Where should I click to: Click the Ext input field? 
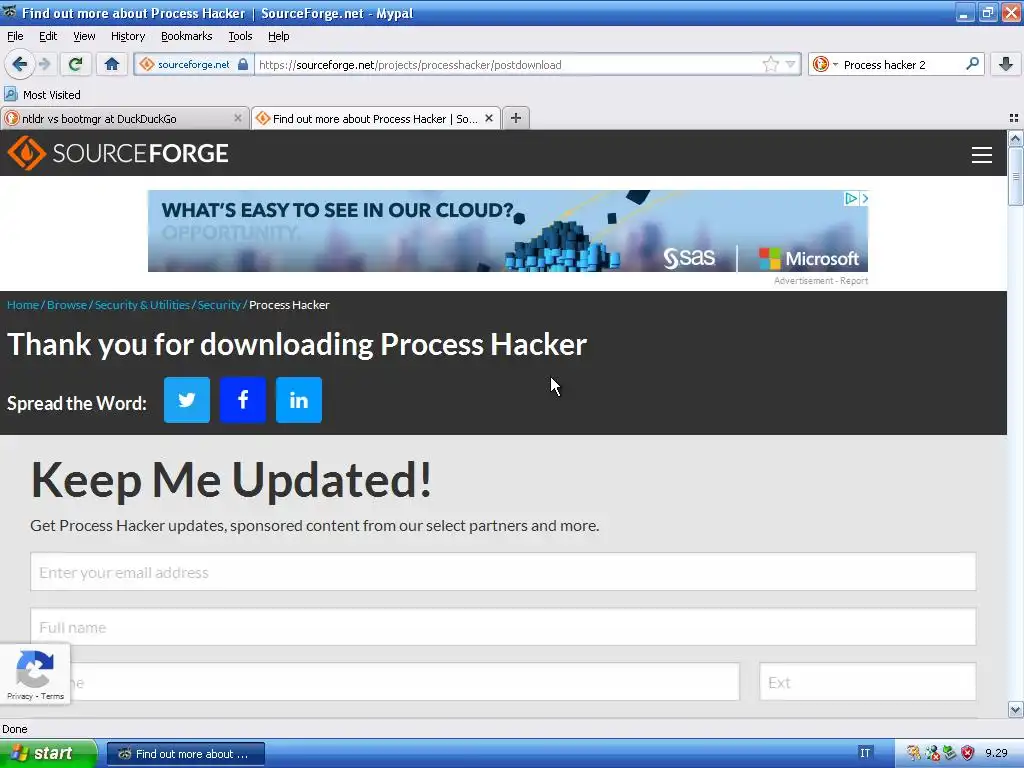[868, 682]
